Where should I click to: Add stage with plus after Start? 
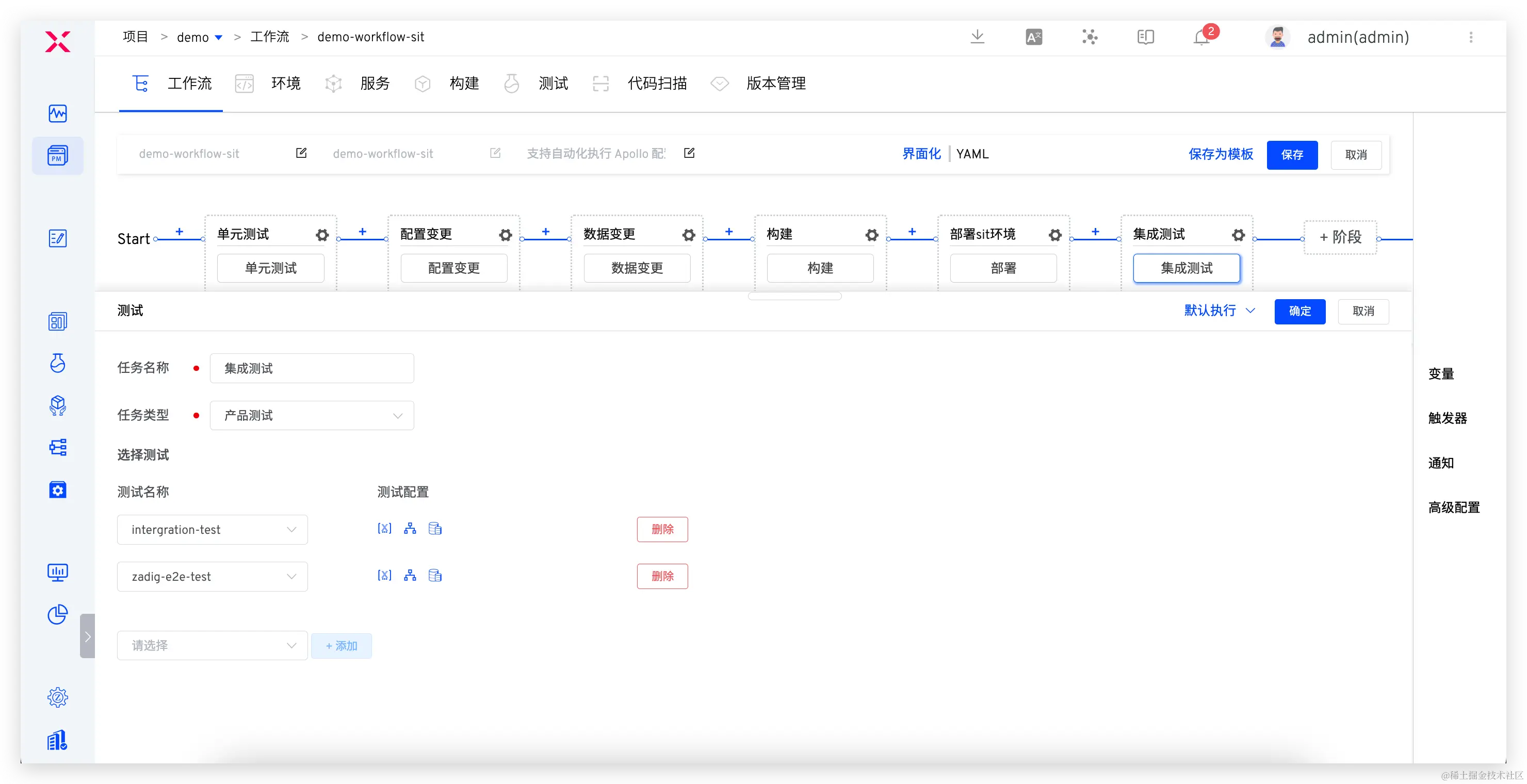coord(179,232)
